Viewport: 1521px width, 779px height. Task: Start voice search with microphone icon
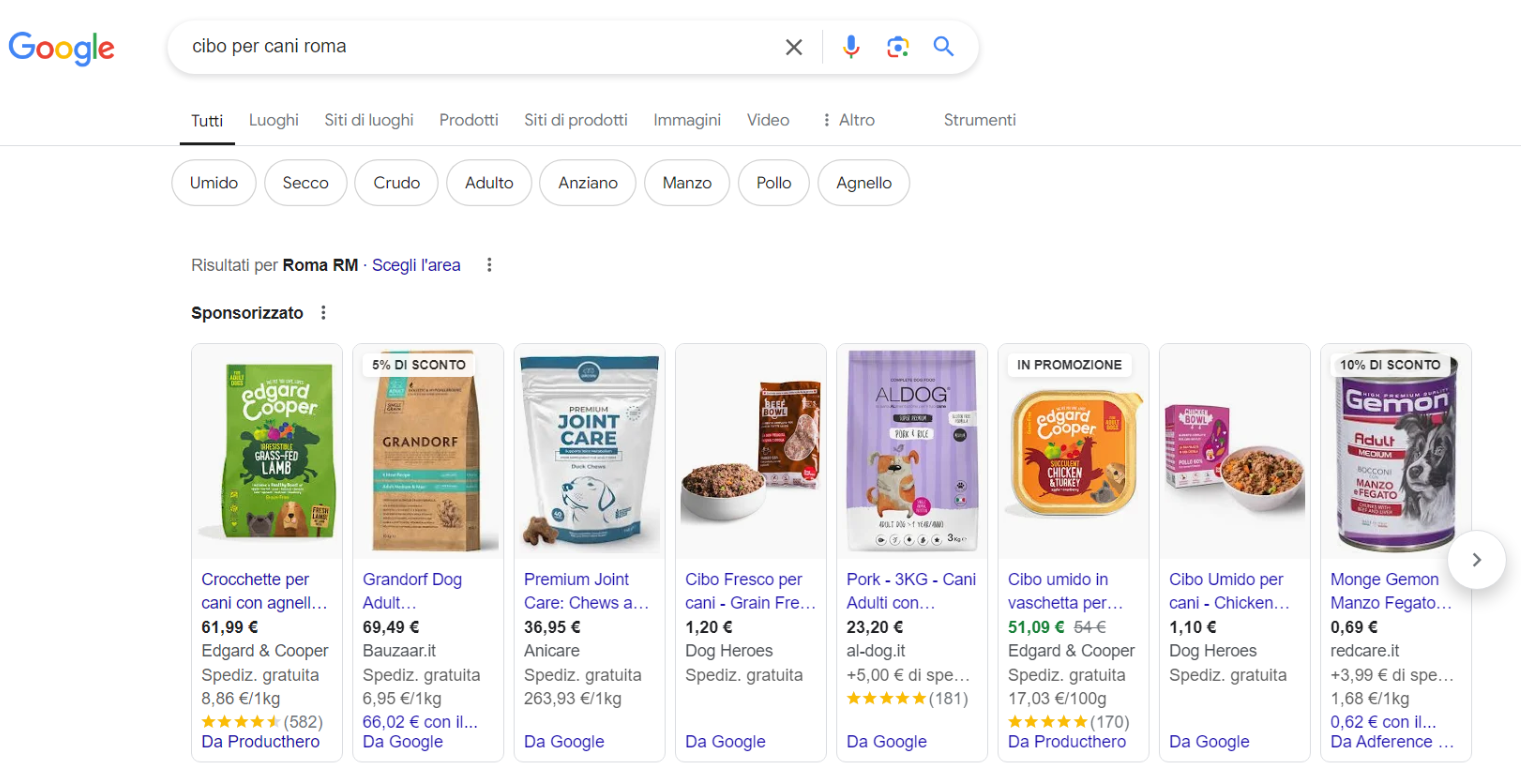point(851,47)
